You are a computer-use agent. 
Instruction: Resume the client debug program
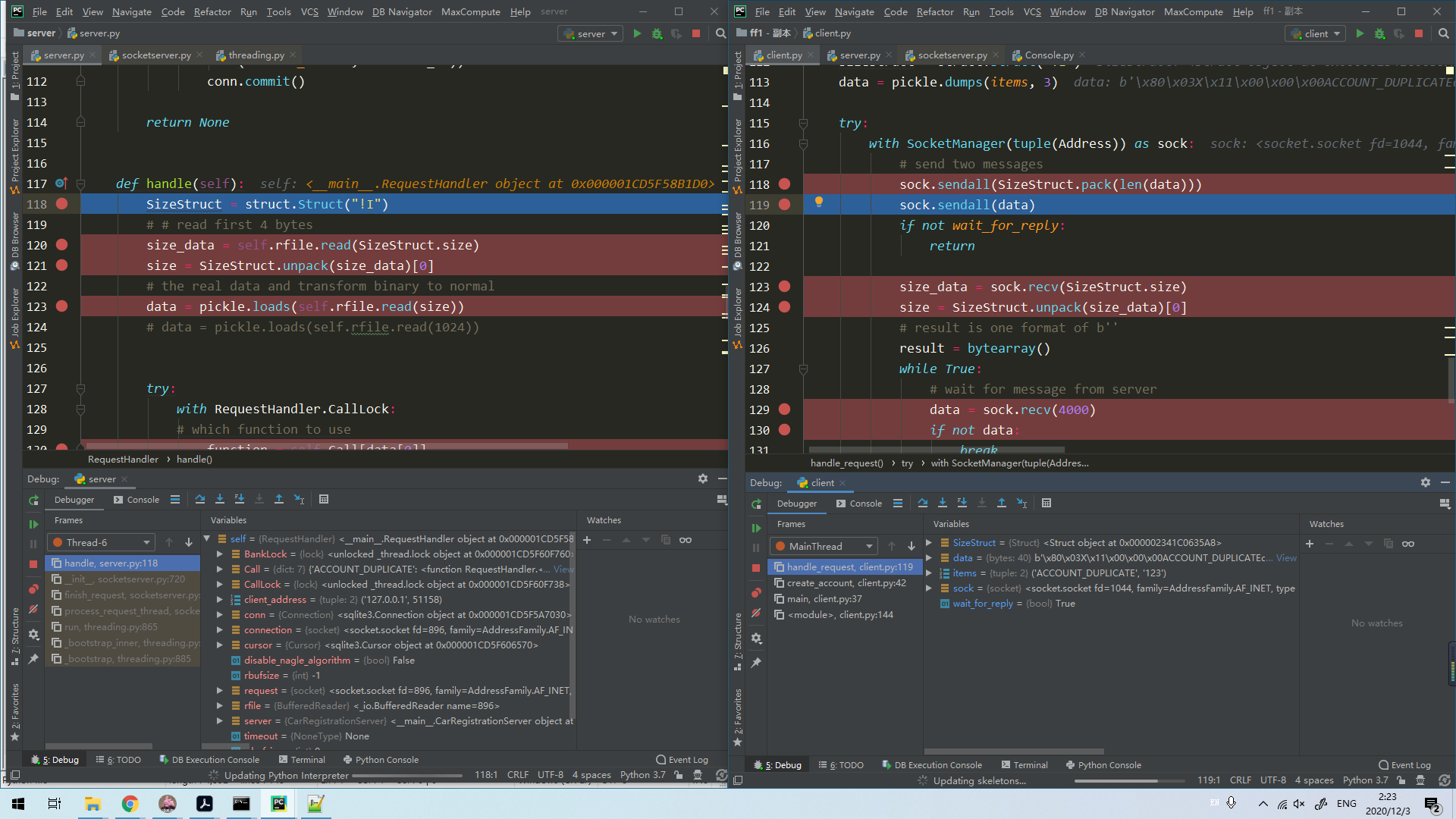coord(755,528)
